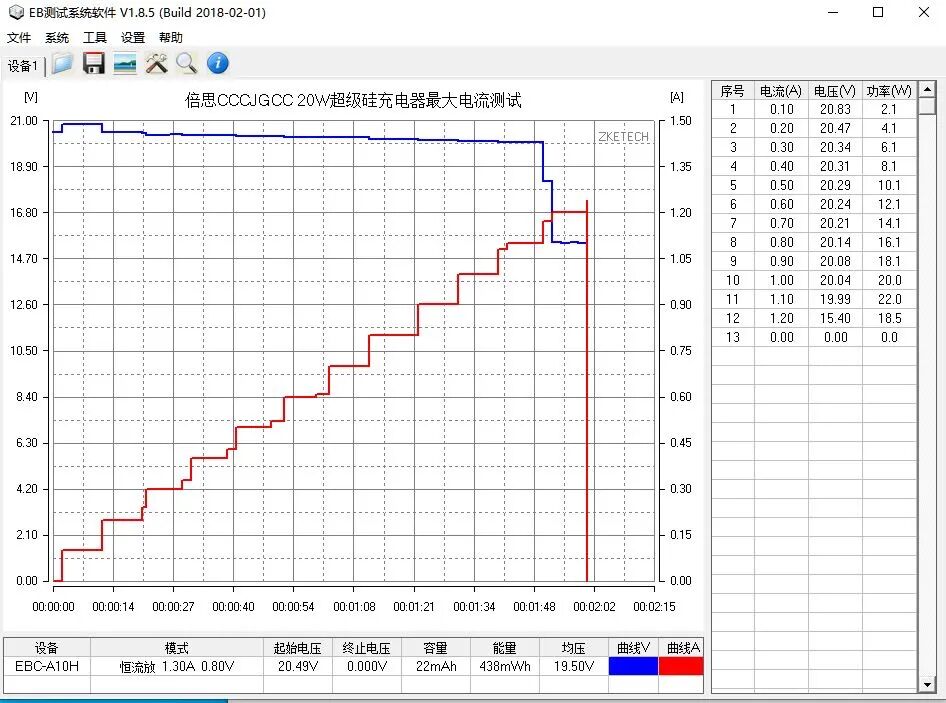The width and height of the screenshot is (946, 703).
Task: Click the EB software title bar icon
Action: tap(16, 12)
